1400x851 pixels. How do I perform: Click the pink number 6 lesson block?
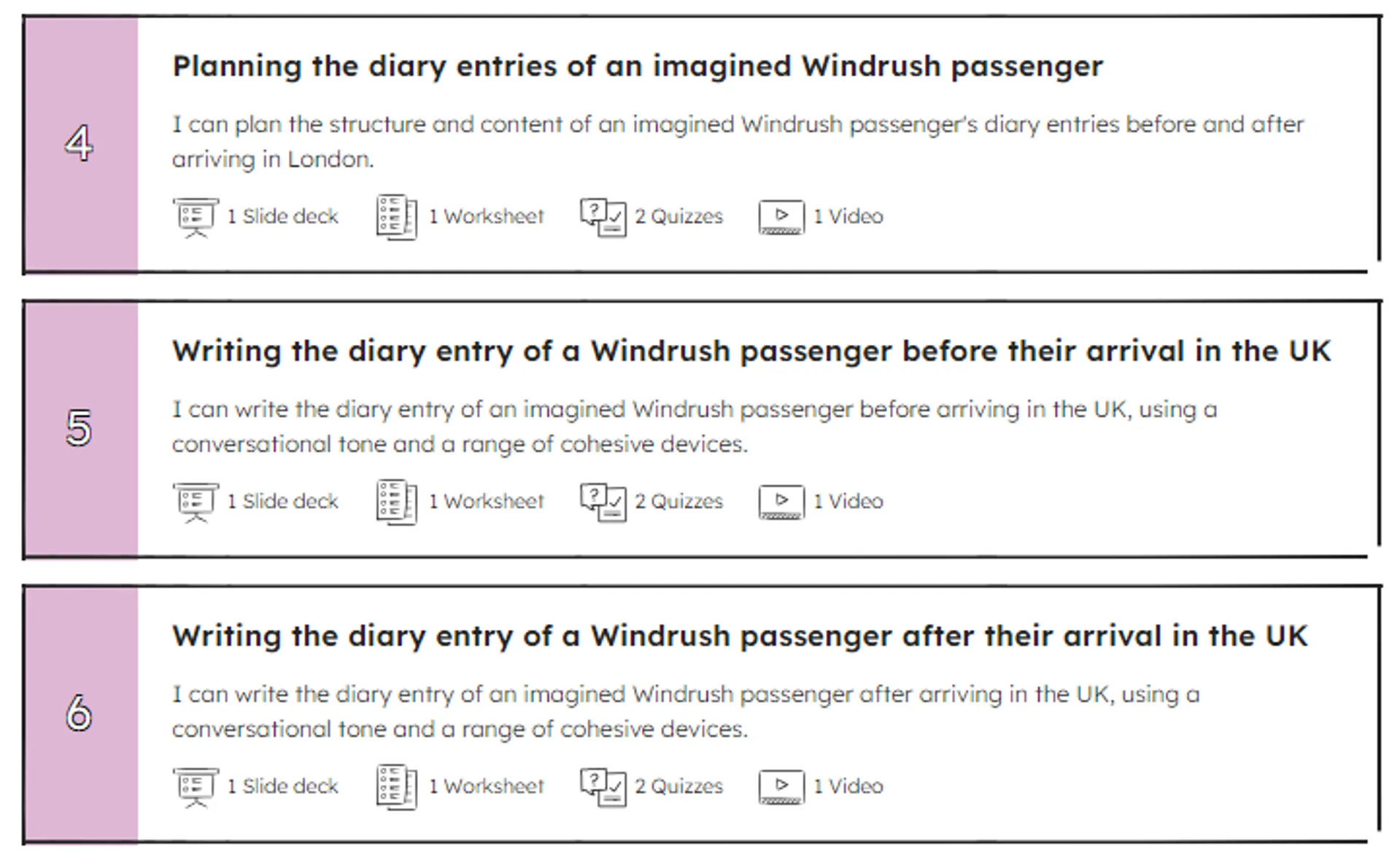point(80,714)
